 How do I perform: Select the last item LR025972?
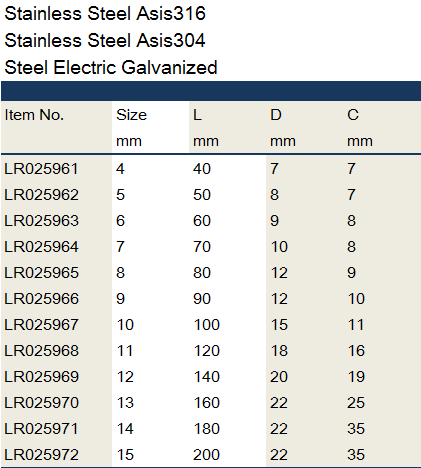[x=41, y=455]
